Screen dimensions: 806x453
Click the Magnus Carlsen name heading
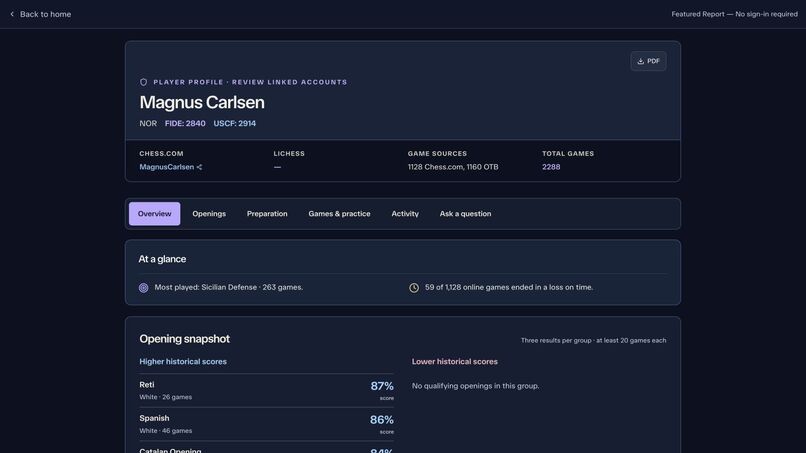coord(202,102)
